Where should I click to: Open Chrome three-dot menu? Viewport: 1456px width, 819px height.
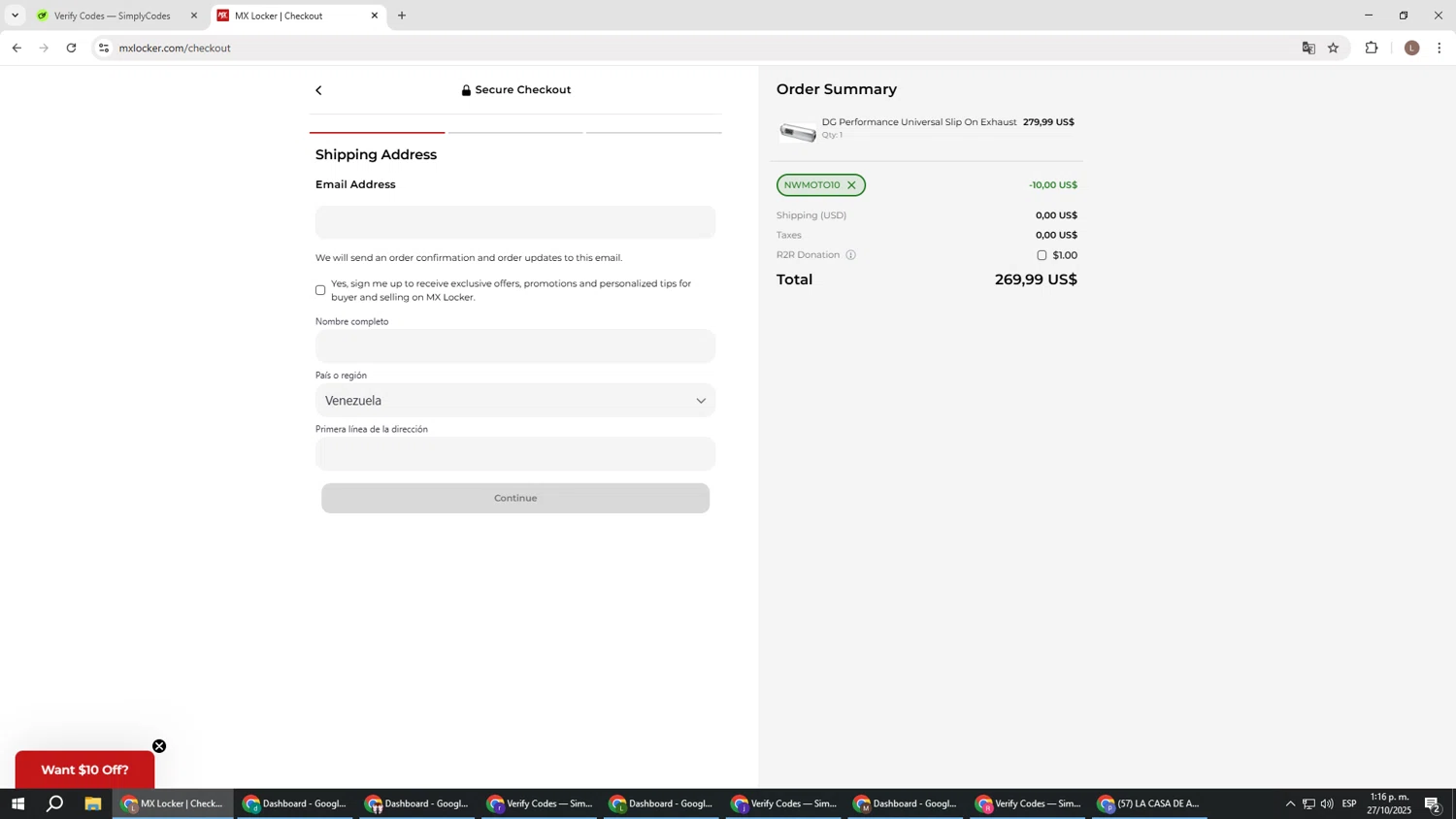(x=1439, y=48)
